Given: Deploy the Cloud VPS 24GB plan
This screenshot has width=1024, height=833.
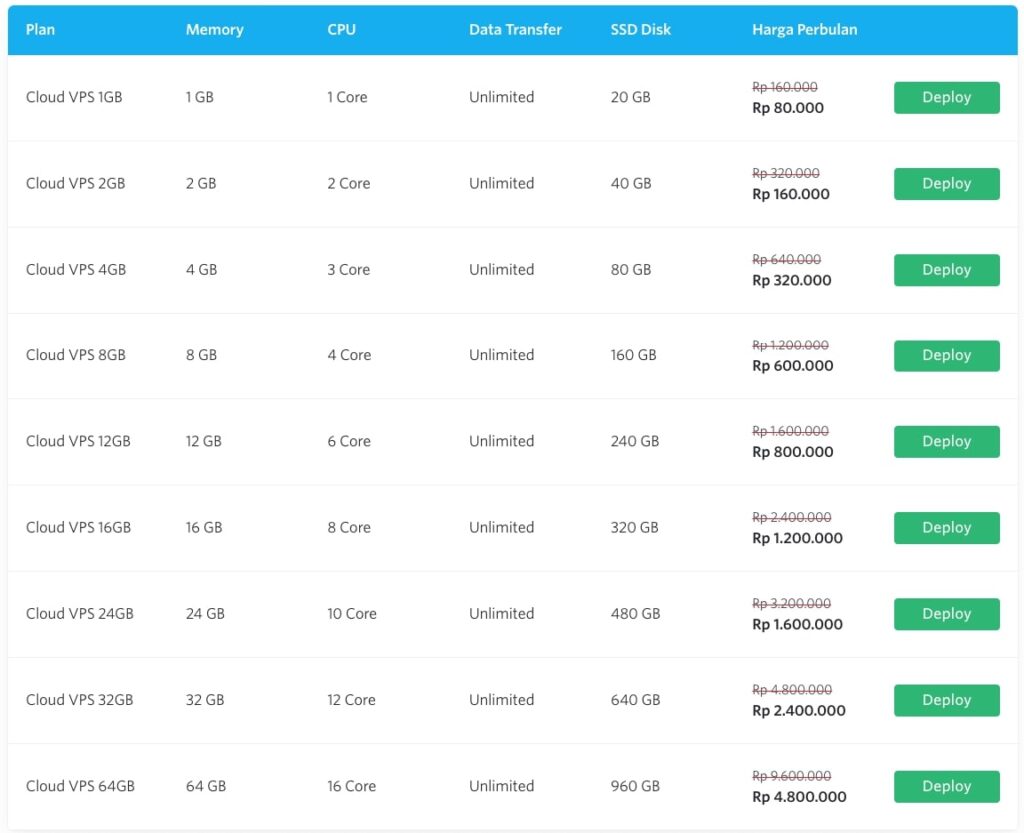Looking at the screenshot, I should [x=946, y=614].
